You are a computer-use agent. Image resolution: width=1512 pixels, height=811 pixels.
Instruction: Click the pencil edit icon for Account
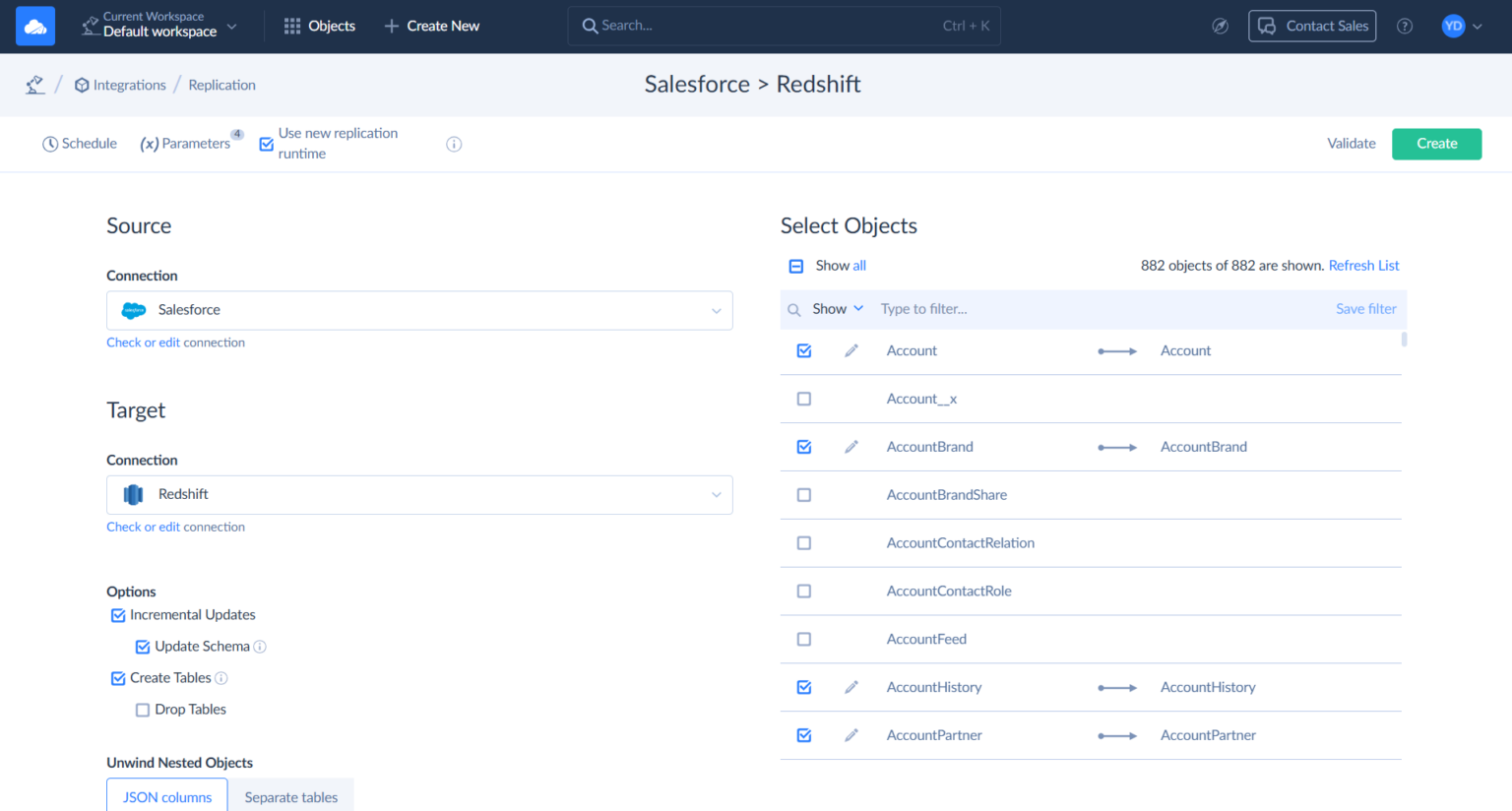(851, 351)
